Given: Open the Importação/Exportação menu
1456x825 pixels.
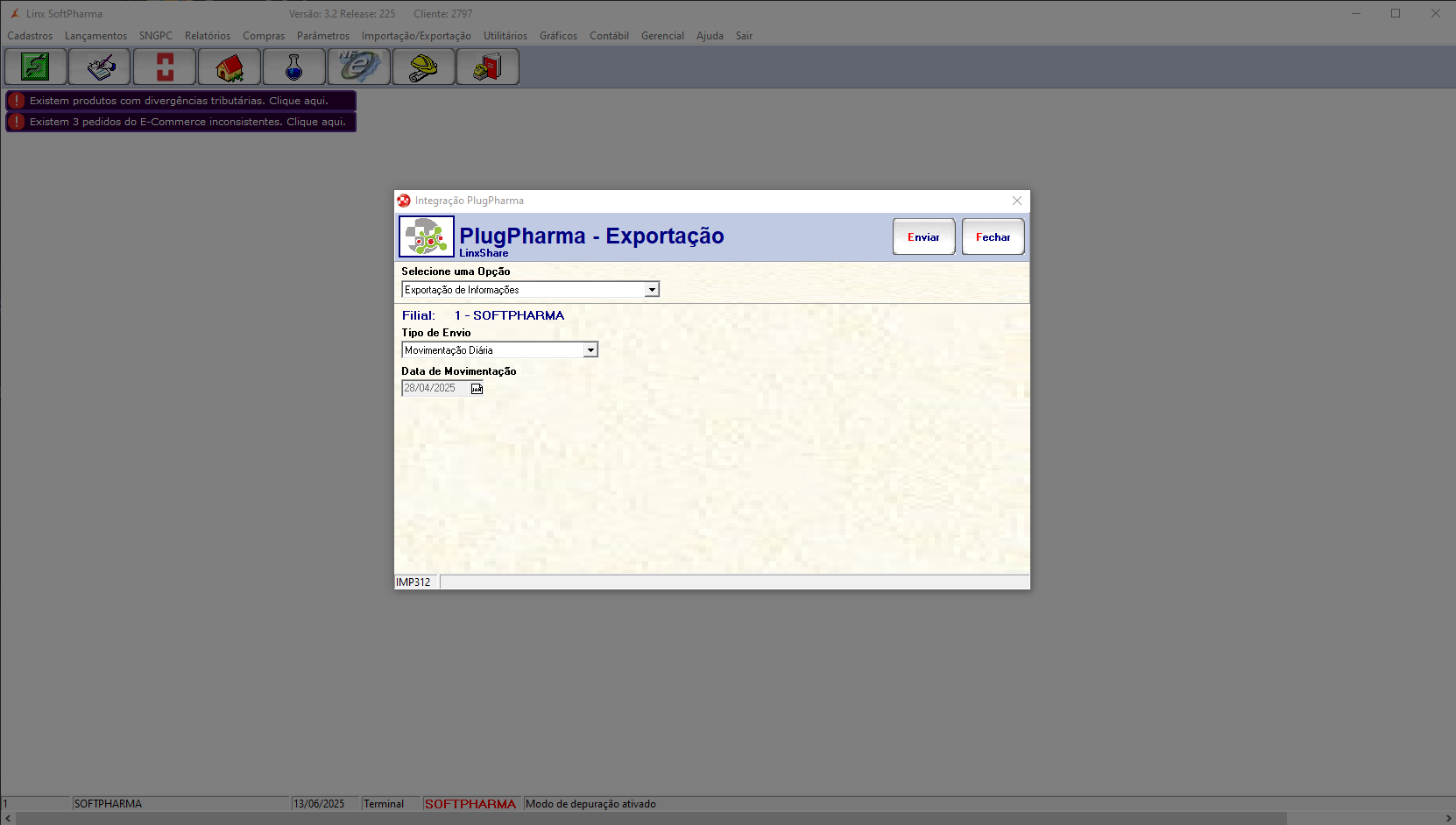Looking at the screenshot, I should pyautogui.click(x=416, y=36).
